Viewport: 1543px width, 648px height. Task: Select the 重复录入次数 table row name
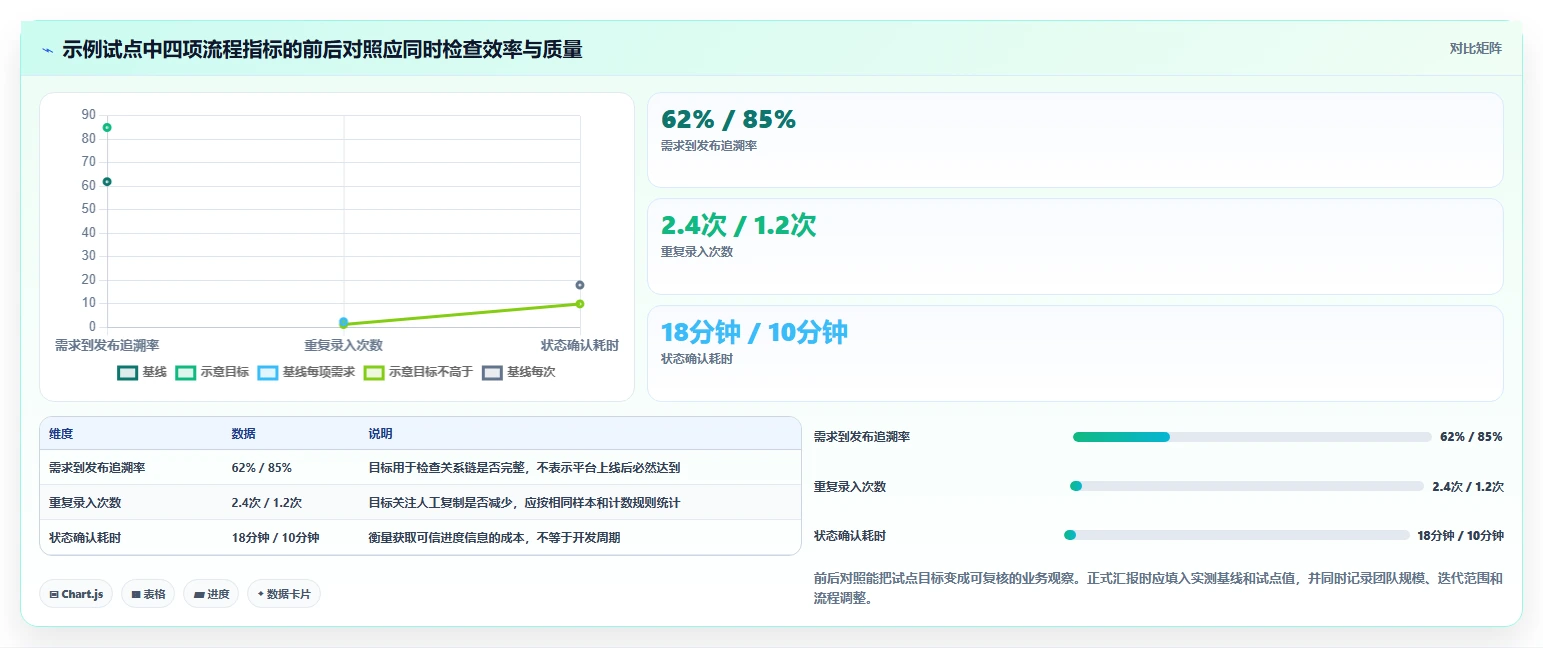coord(85,502)
